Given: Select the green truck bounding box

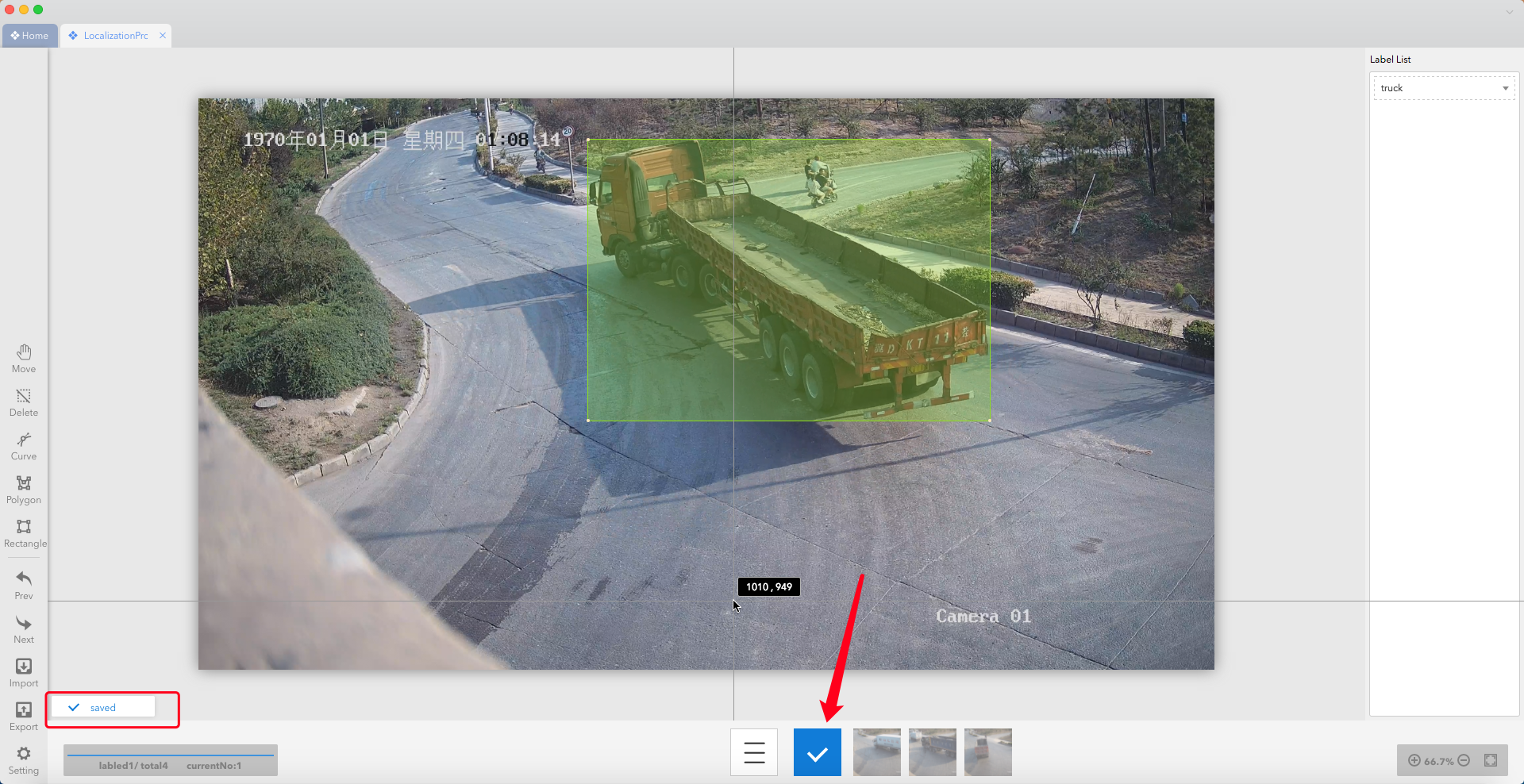Looking at the screenshot, I should [788, 279].
